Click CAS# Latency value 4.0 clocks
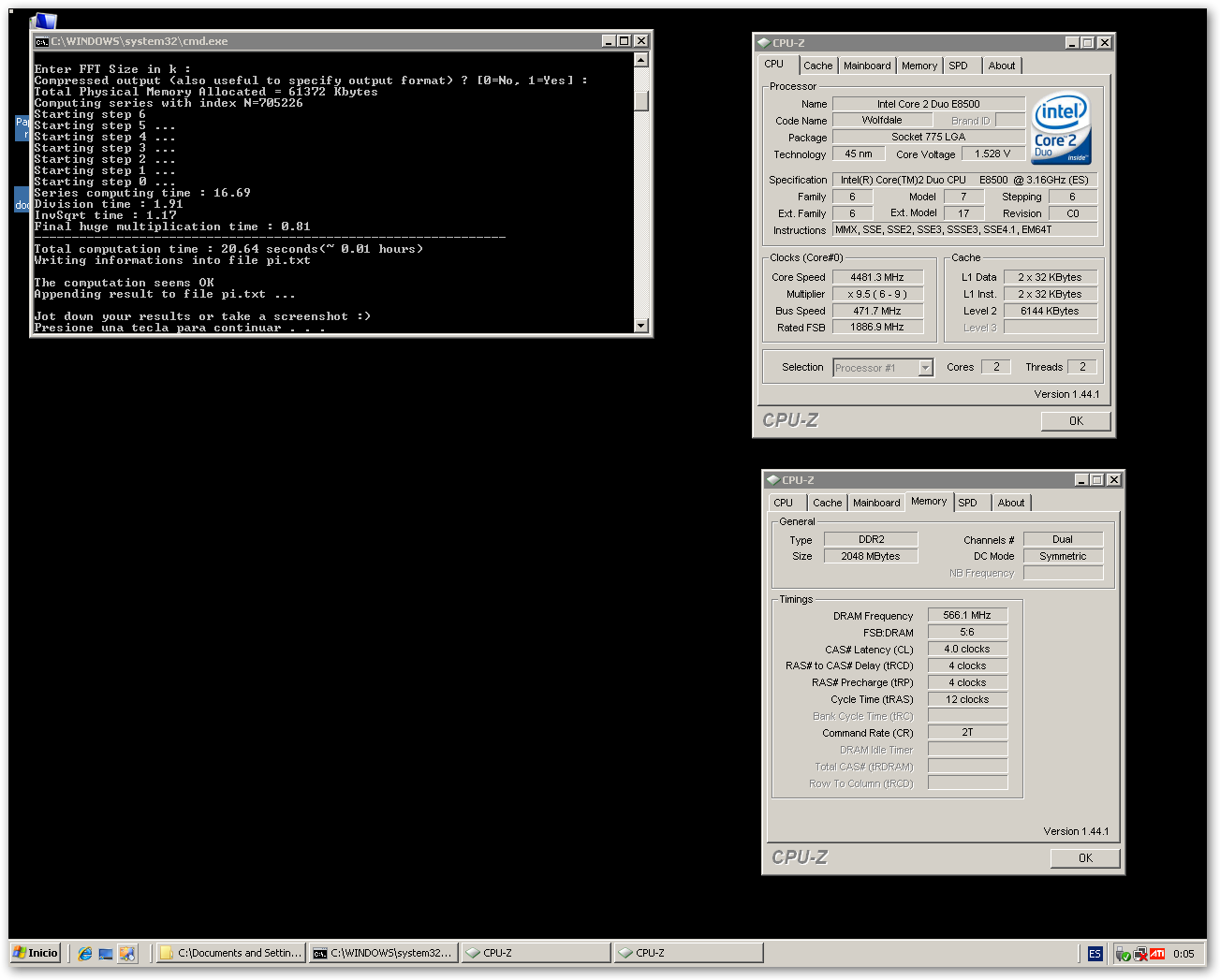This screenshot has width=1220, height=980. (967, 649)
